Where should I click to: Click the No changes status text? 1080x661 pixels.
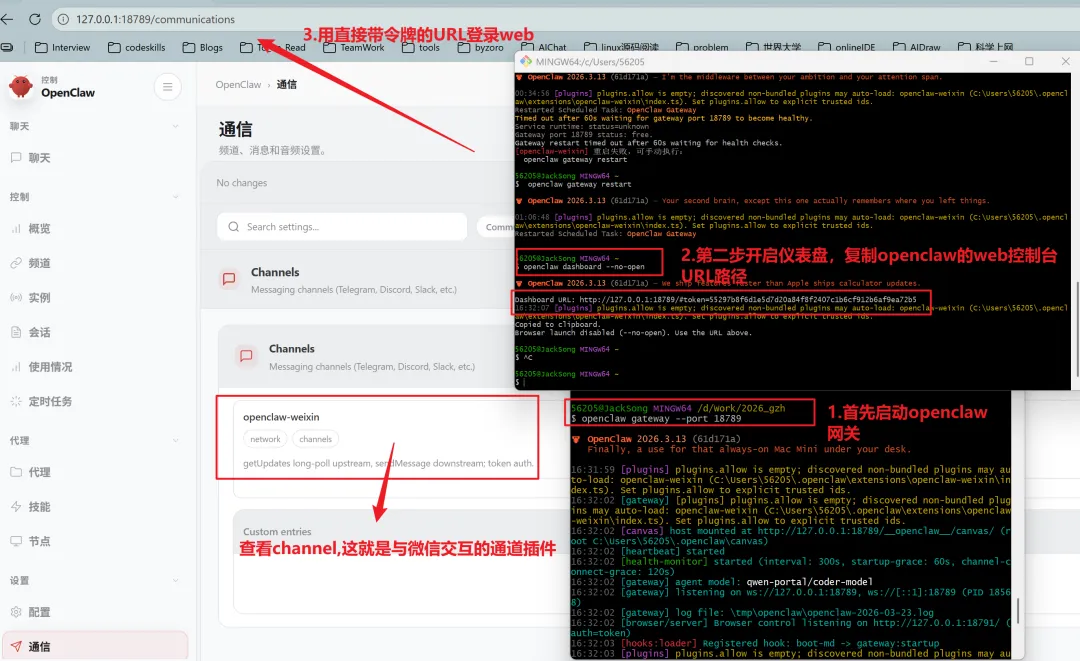241,183
